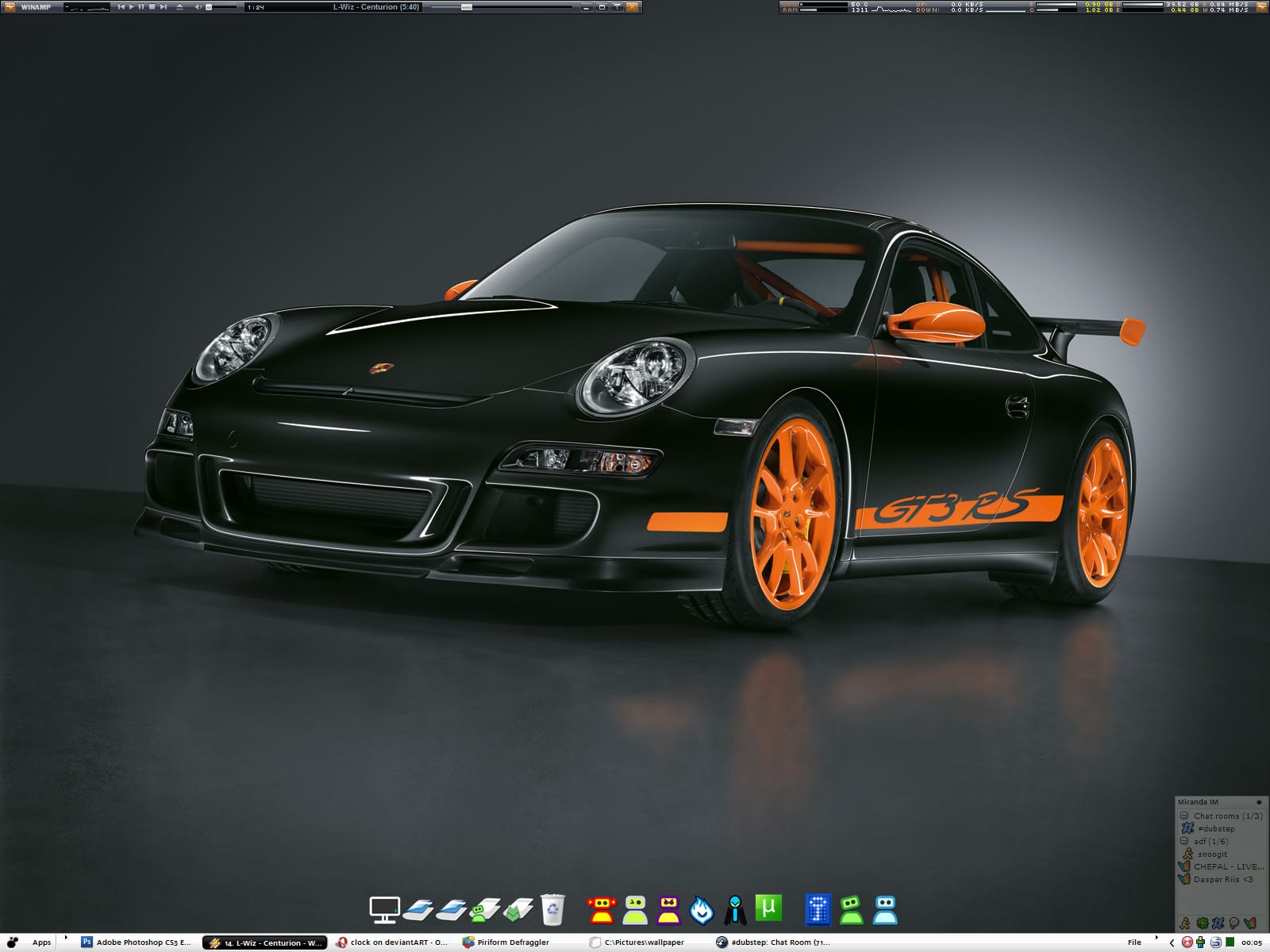Click the Winamp elapsed time display 1:24

pos(256,7)
